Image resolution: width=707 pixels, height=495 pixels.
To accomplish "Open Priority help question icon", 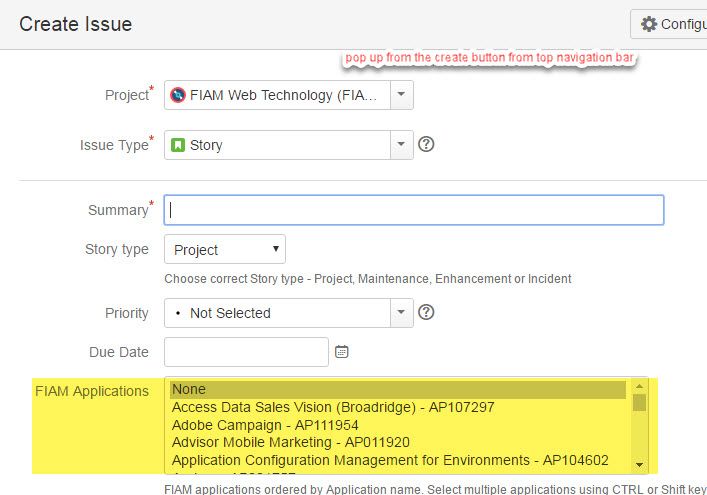I will (x=426, y=312).
